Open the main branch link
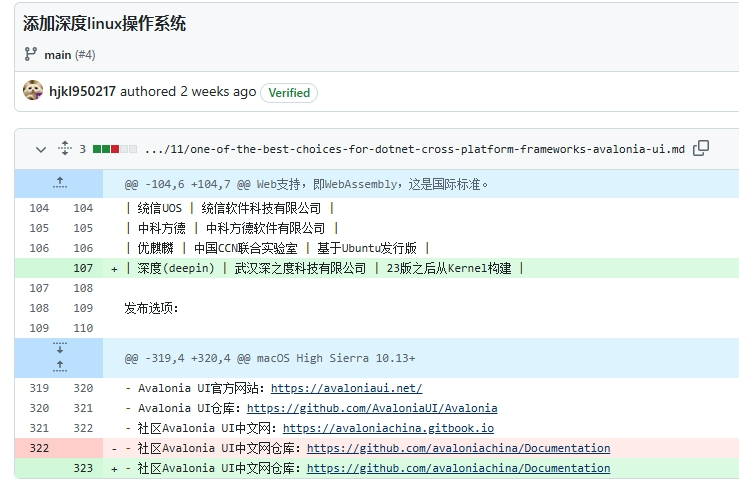 click(x=57, y=55)
